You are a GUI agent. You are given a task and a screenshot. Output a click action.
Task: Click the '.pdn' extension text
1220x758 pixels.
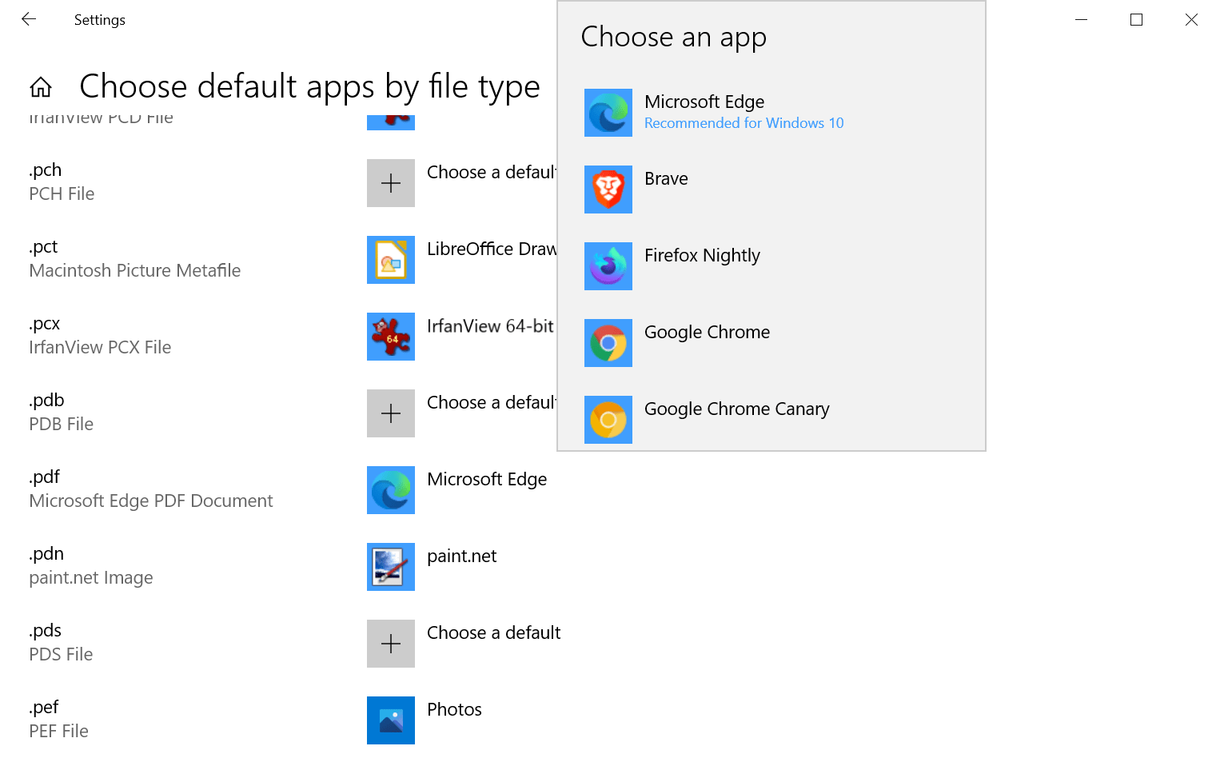[46, 554]
